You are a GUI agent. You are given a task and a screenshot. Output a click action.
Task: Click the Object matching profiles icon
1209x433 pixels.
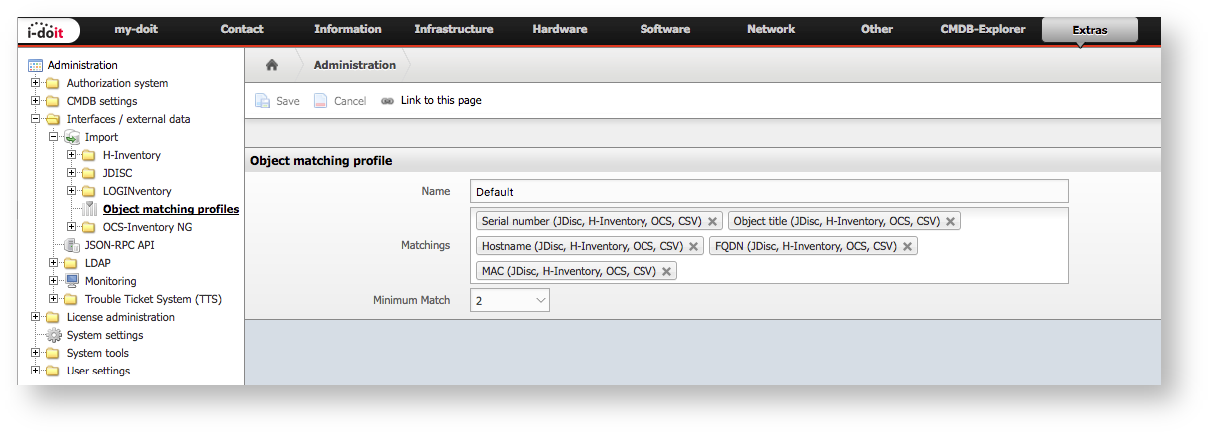tap(90, 209)
